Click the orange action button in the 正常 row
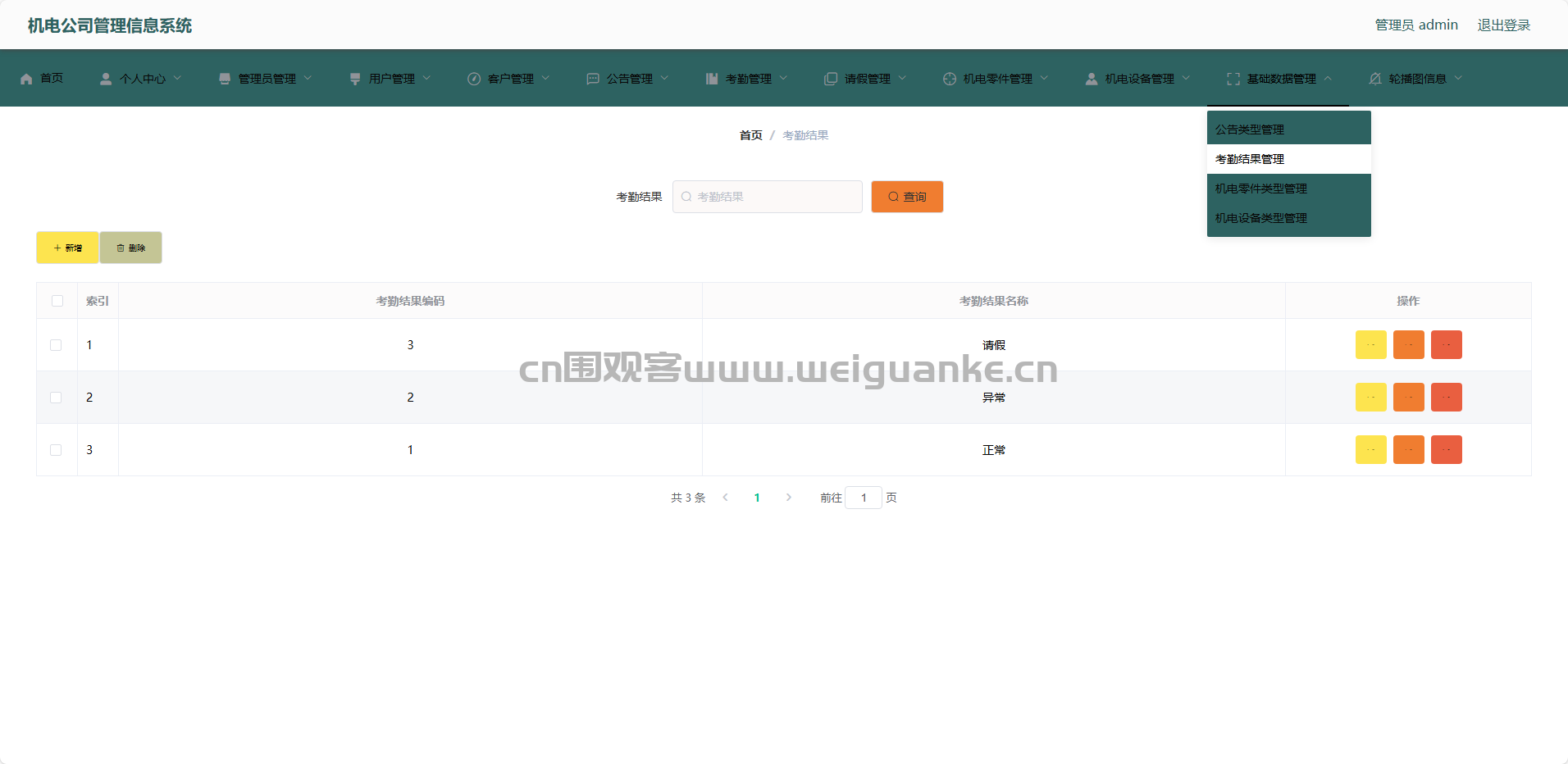This screenshot has width=1568, height=764. coord(1409,450)
